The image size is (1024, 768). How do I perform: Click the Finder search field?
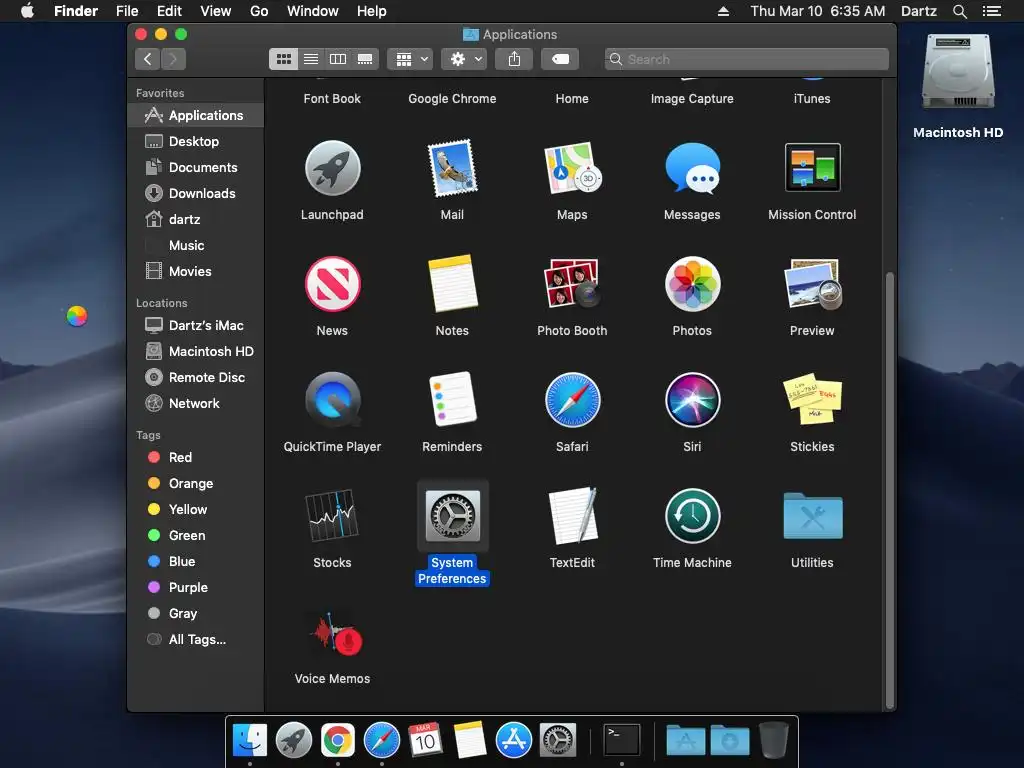click(746, 59)
